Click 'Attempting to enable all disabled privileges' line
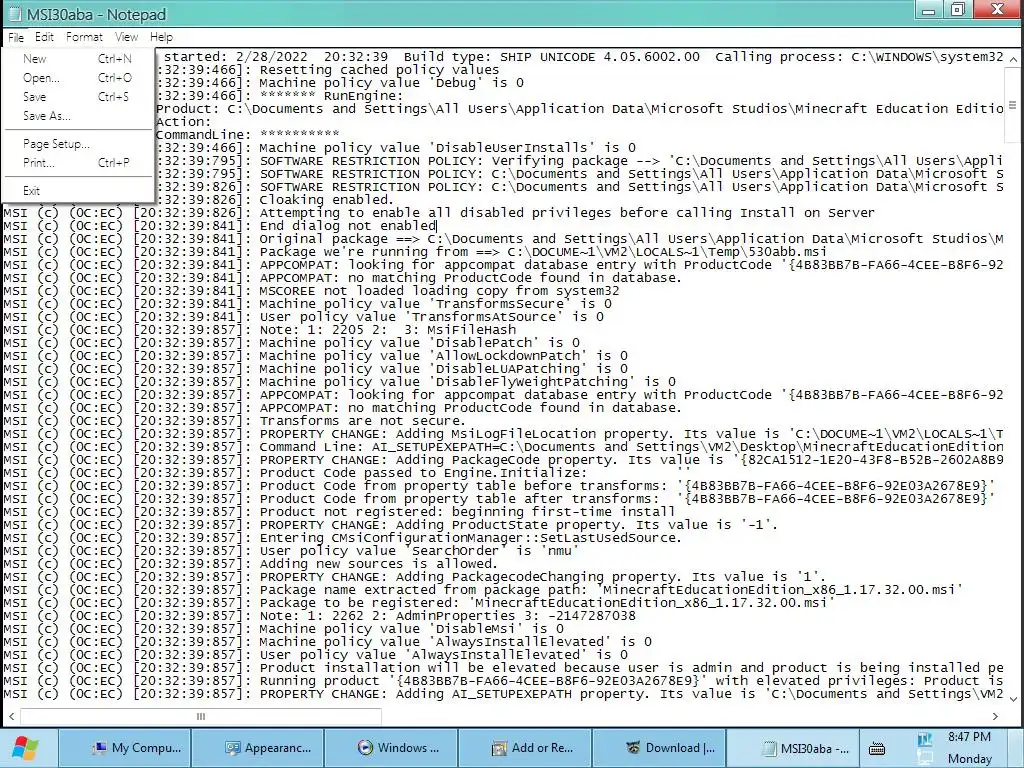1024x768 pixels. (567, 213)
